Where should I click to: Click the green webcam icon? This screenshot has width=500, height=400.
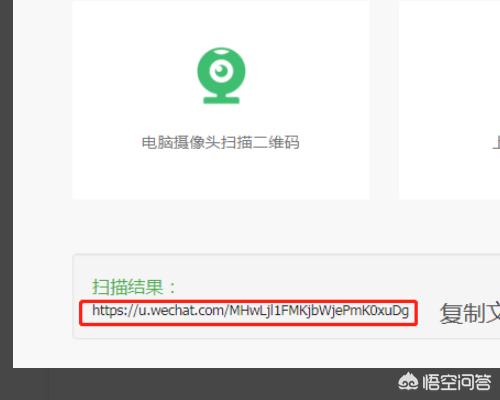pos(221,76)
